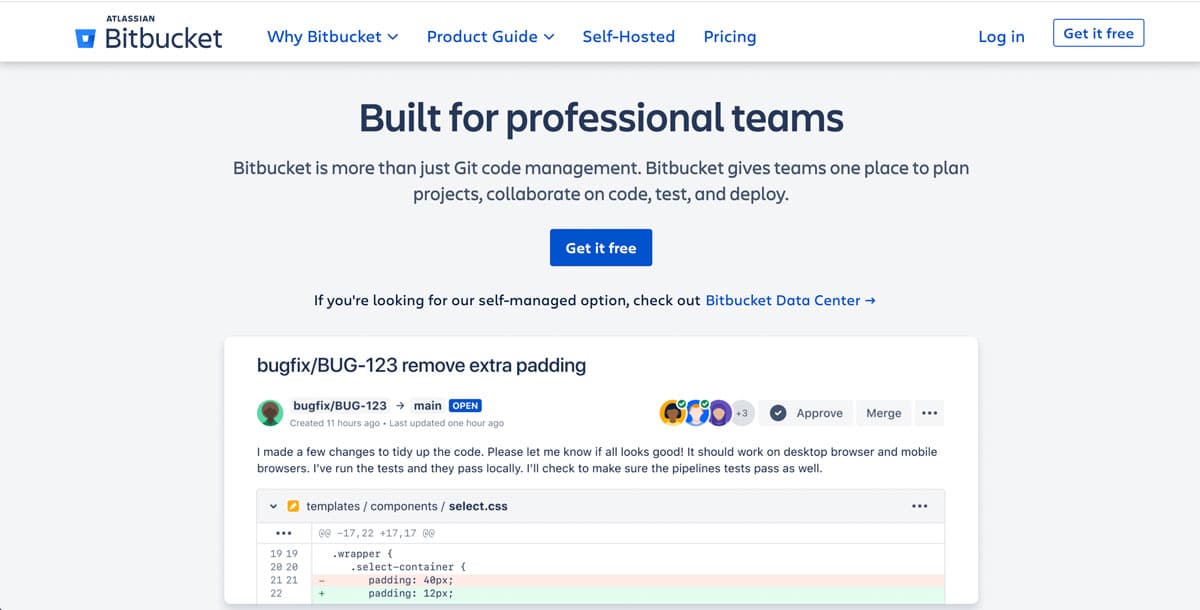Viewport: 1200px width, 610px height.
Task: Click the Merge button
Action: point(883,413)
